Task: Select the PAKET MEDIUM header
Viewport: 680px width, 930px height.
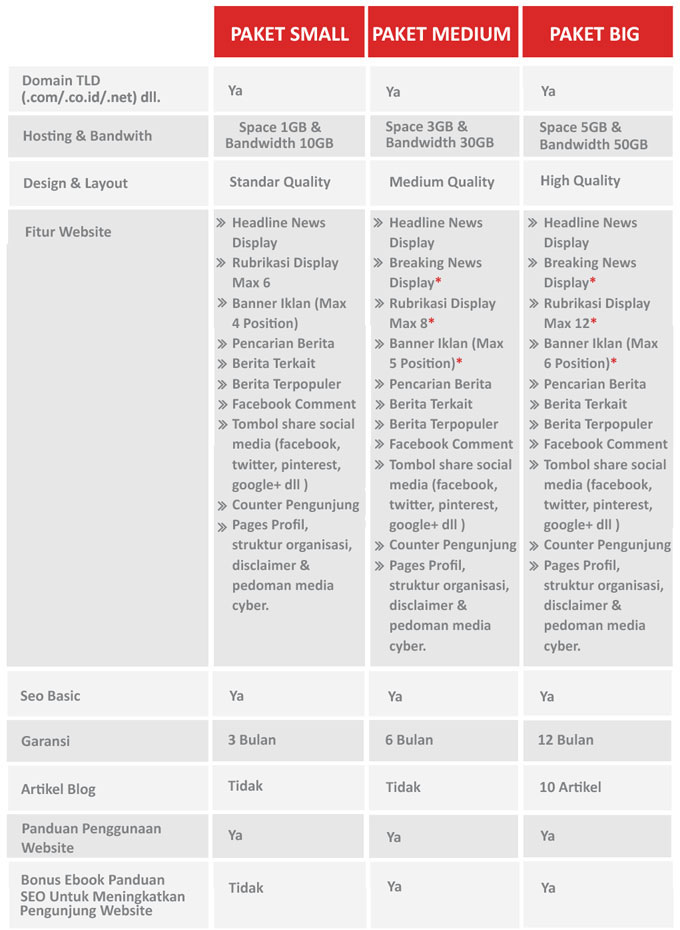Action: [x=443, y=32]
